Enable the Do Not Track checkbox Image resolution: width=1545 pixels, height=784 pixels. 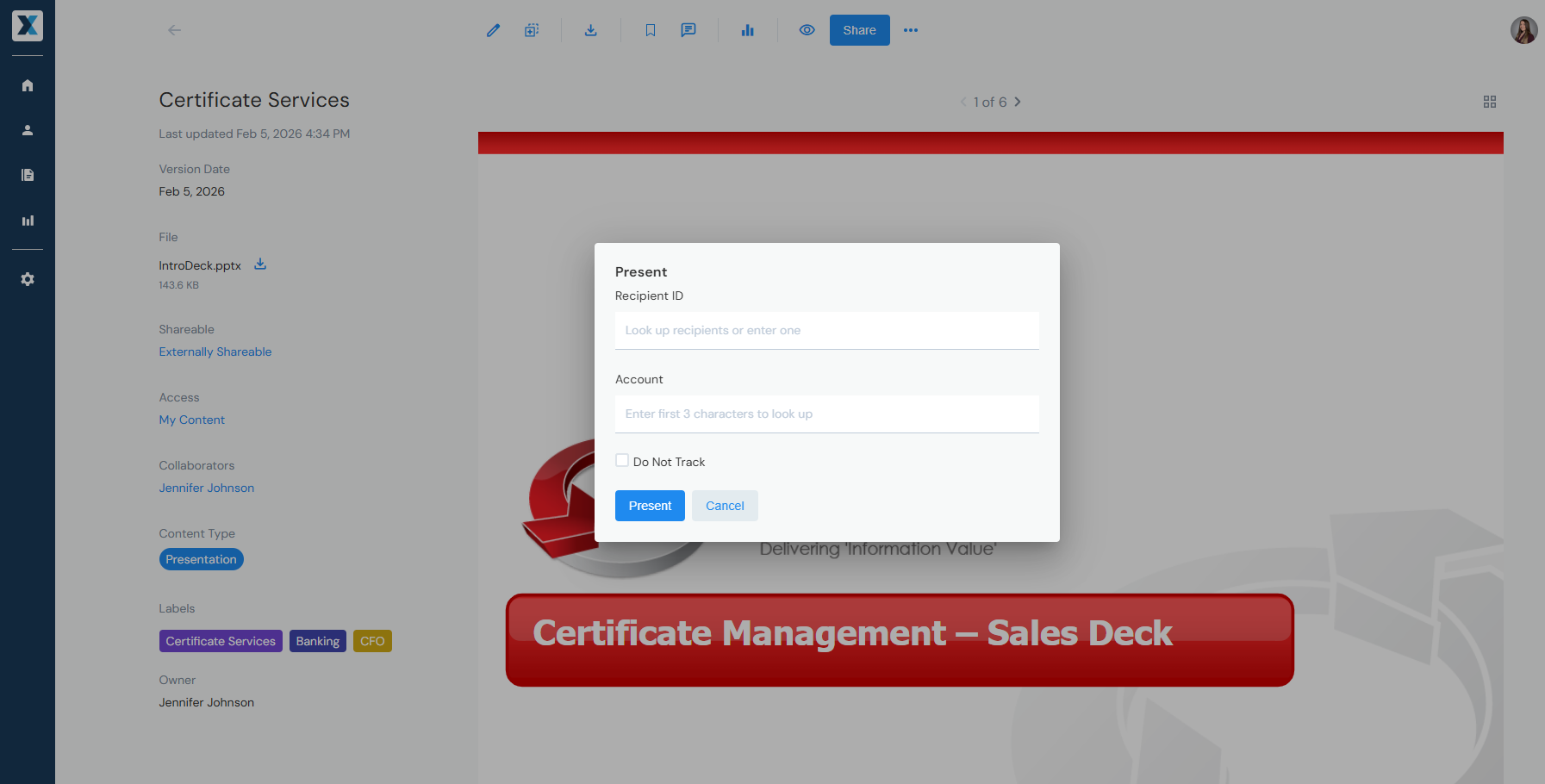(622, 460)
